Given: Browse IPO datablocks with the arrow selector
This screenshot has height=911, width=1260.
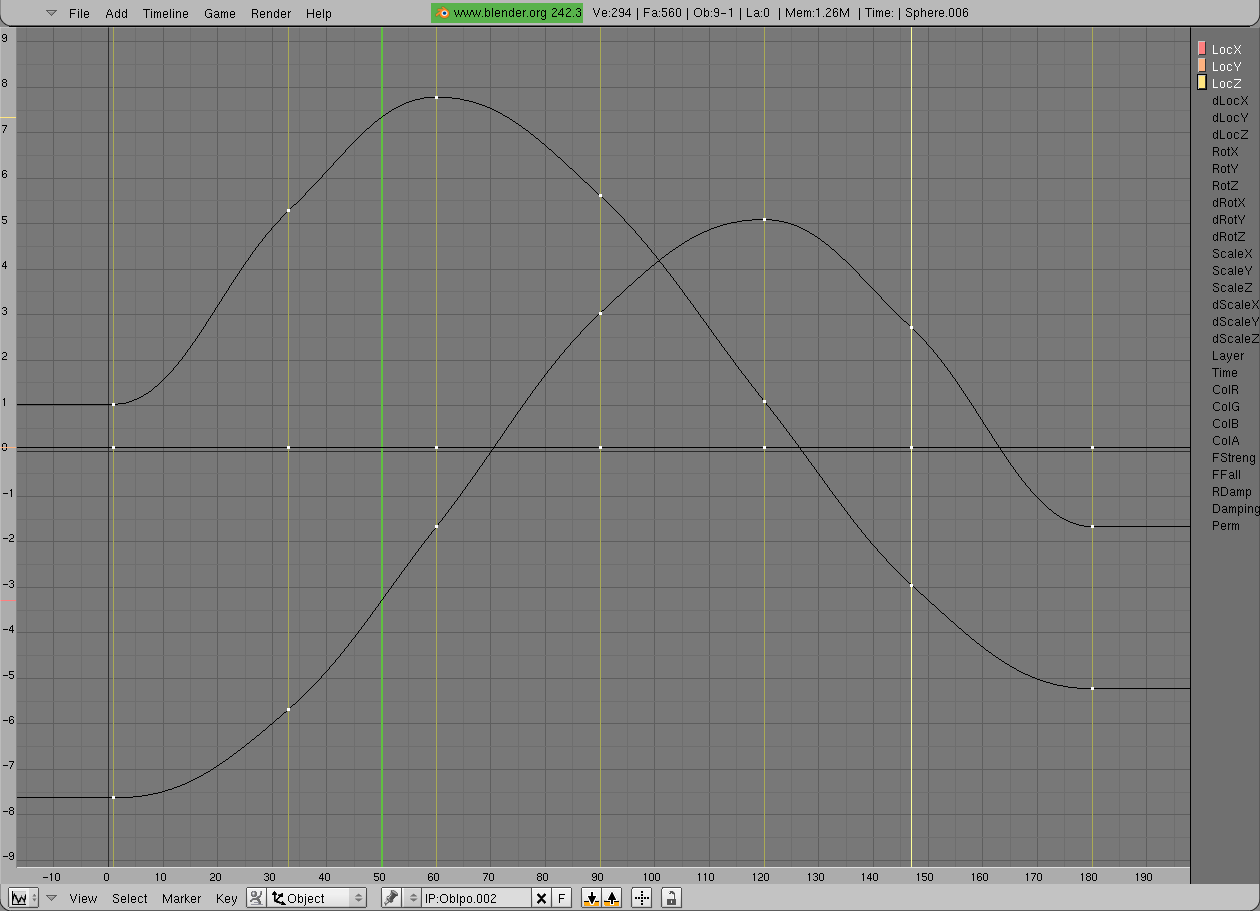Looking at the screenshot, I should coord(414,898).
